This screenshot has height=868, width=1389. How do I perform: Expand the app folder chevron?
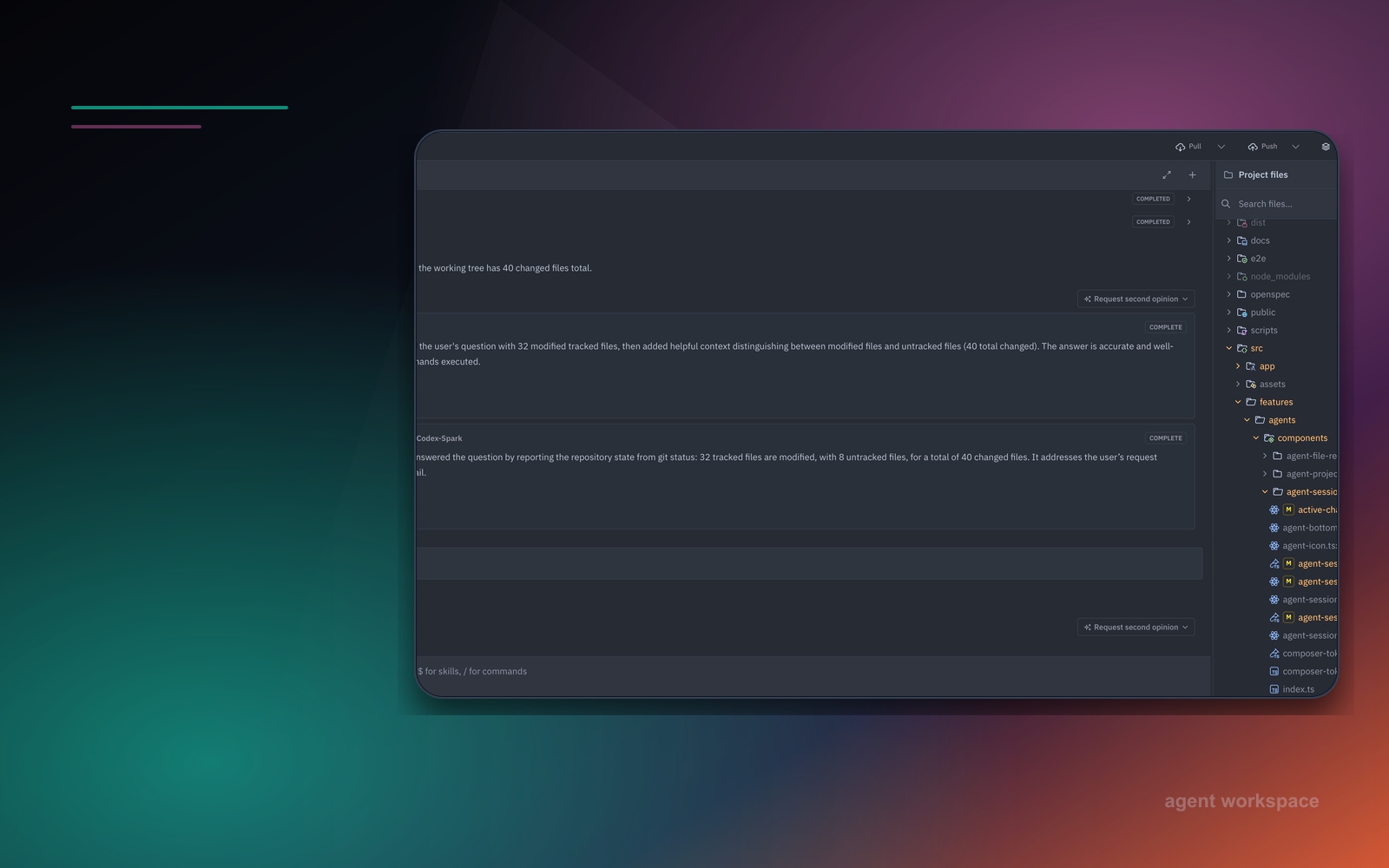pos(1238,366)
